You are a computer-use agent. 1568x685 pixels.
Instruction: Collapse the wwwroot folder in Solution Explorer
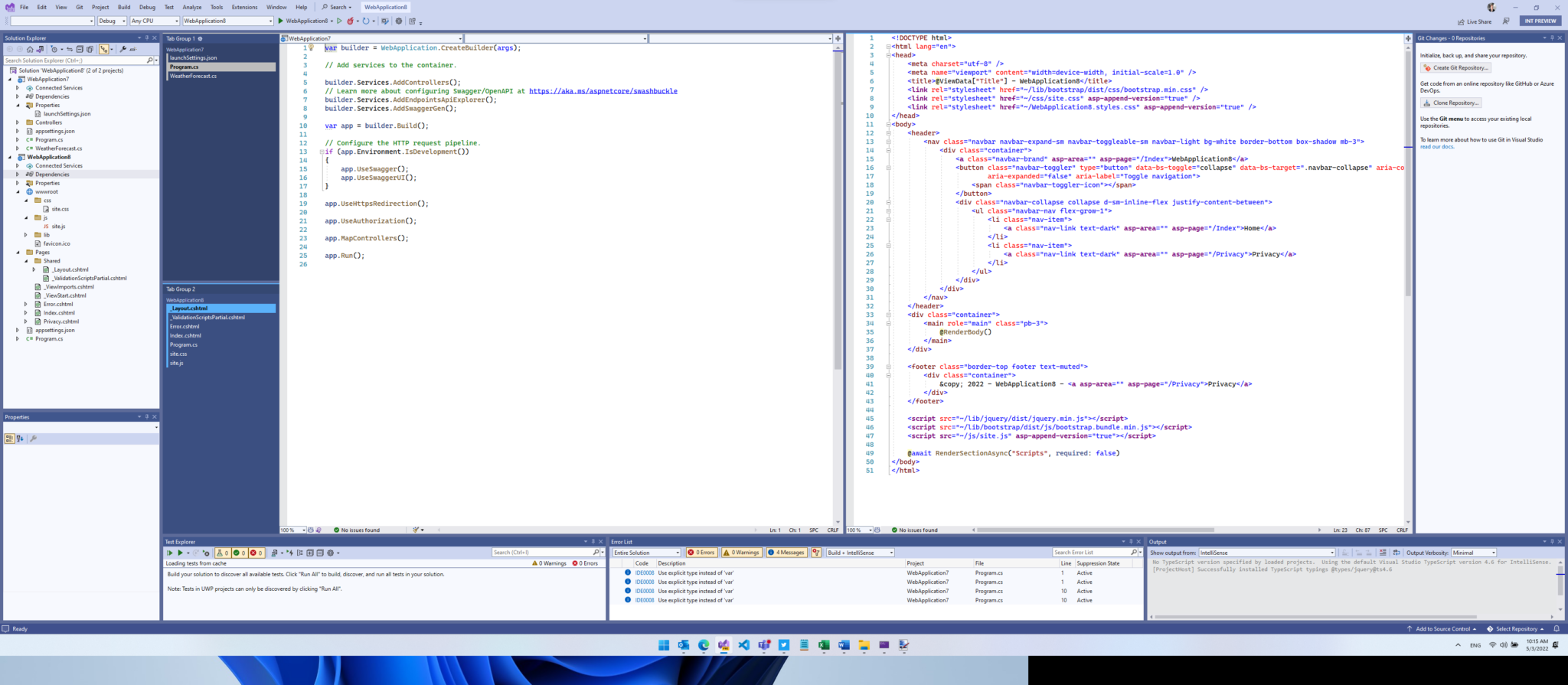coord(18,191)
